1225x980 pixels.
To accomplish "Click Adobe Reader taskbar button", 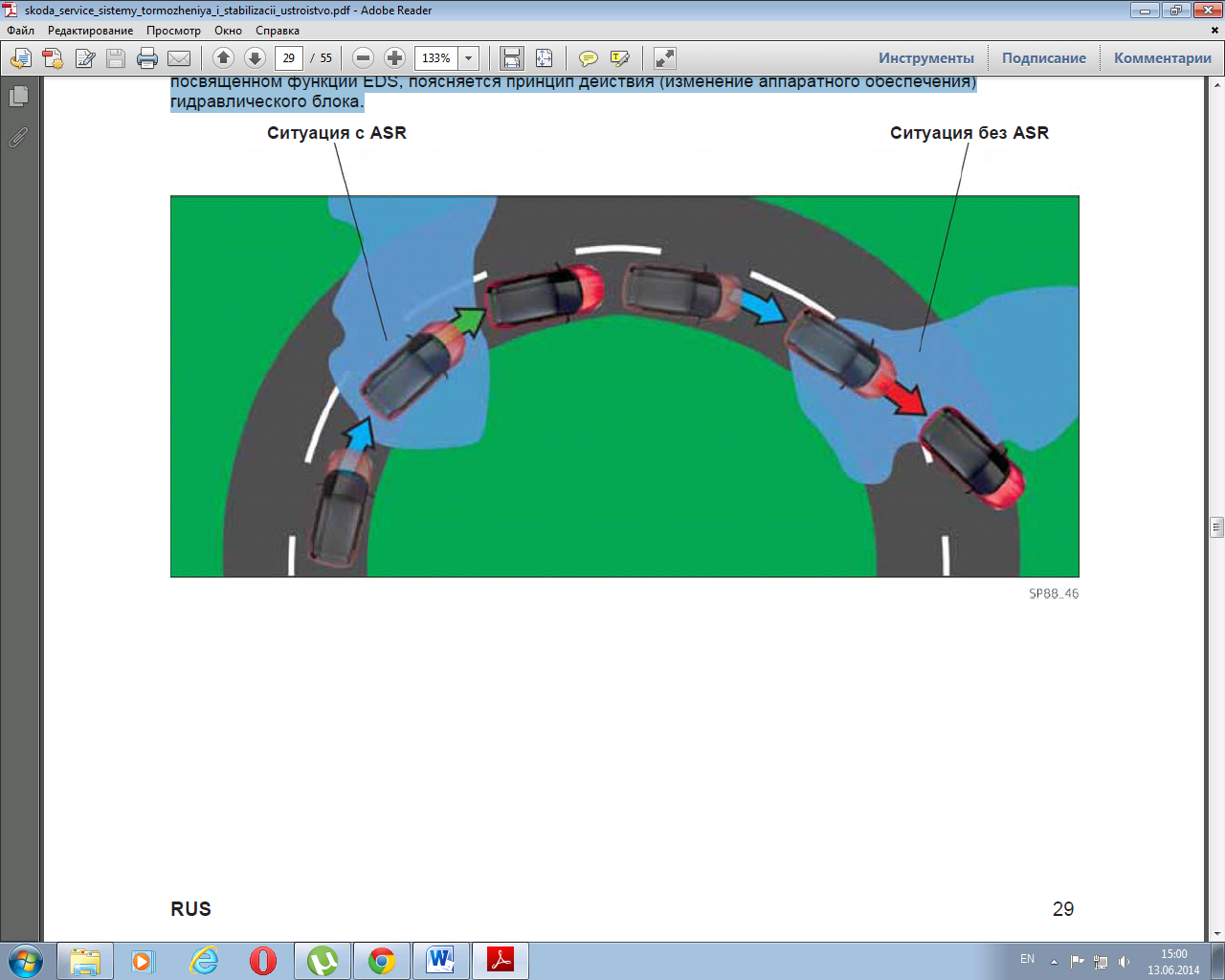I will [x=501, y=961].
